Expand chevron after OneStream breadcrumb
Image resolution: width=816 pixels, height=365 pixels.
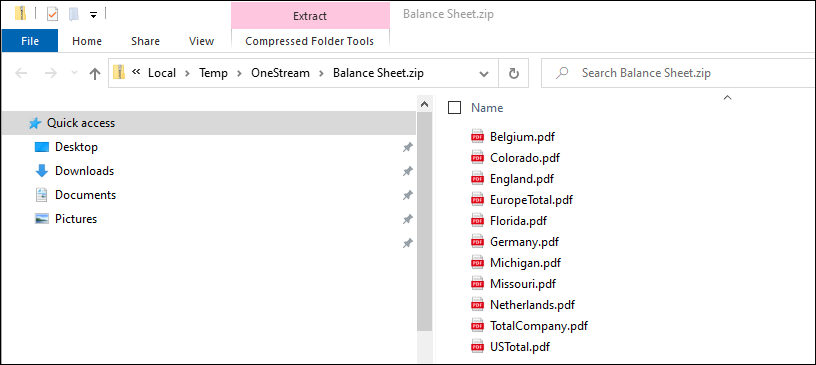321,73
